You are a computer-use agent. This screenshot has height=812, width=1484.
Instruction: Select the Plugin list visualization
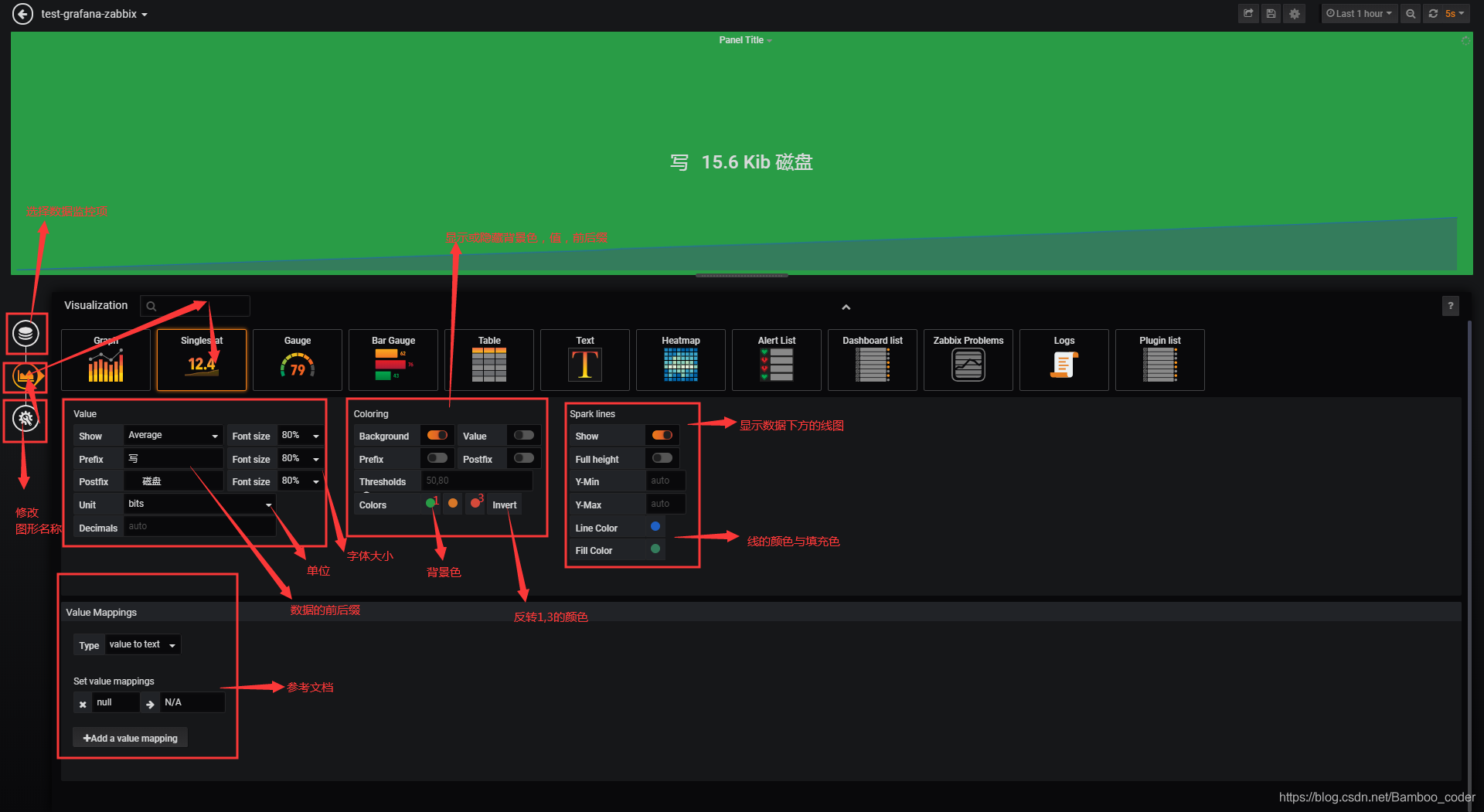pyautogui.click(x=1160, y=360)
